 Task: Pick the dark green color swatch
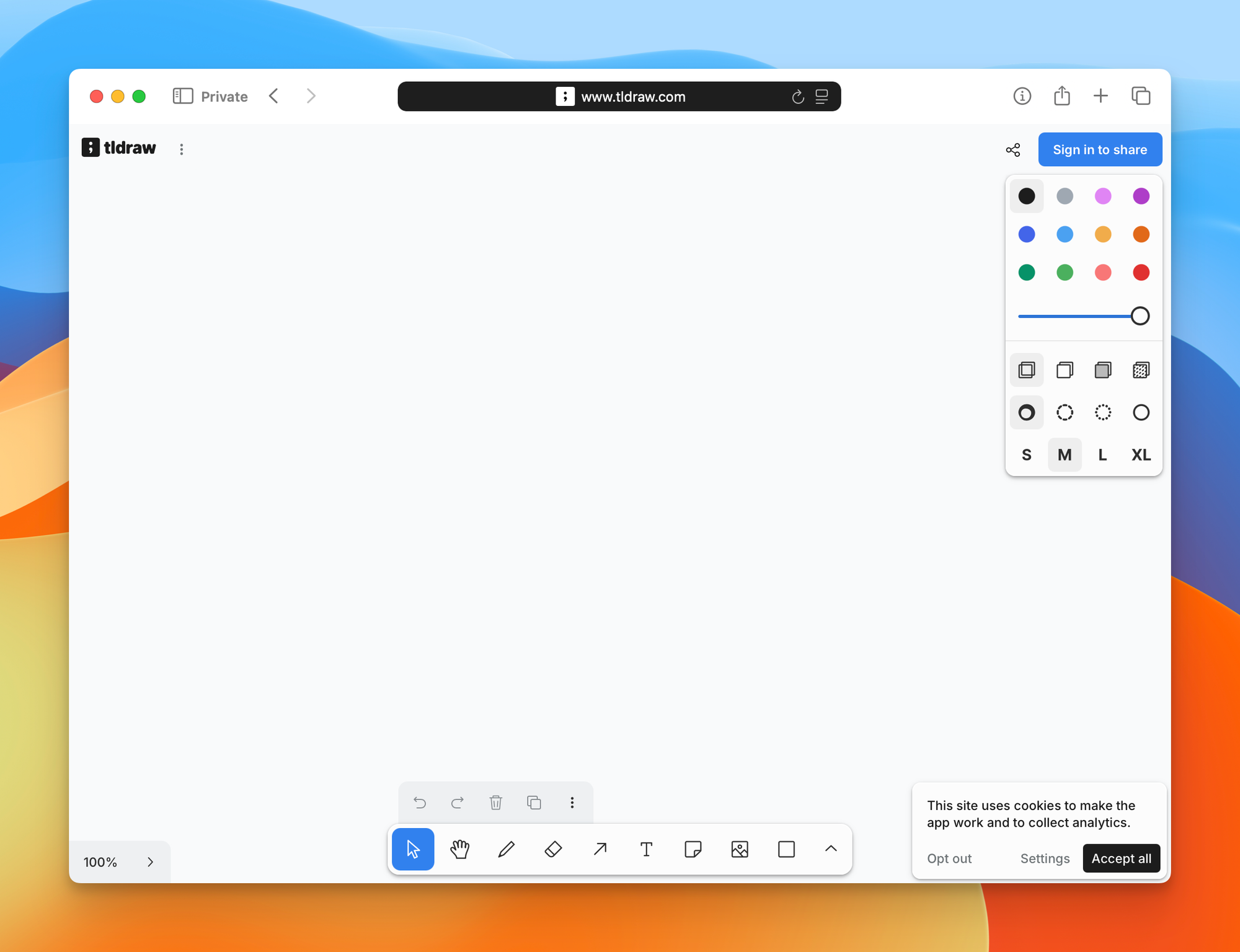pos(1027,273)
